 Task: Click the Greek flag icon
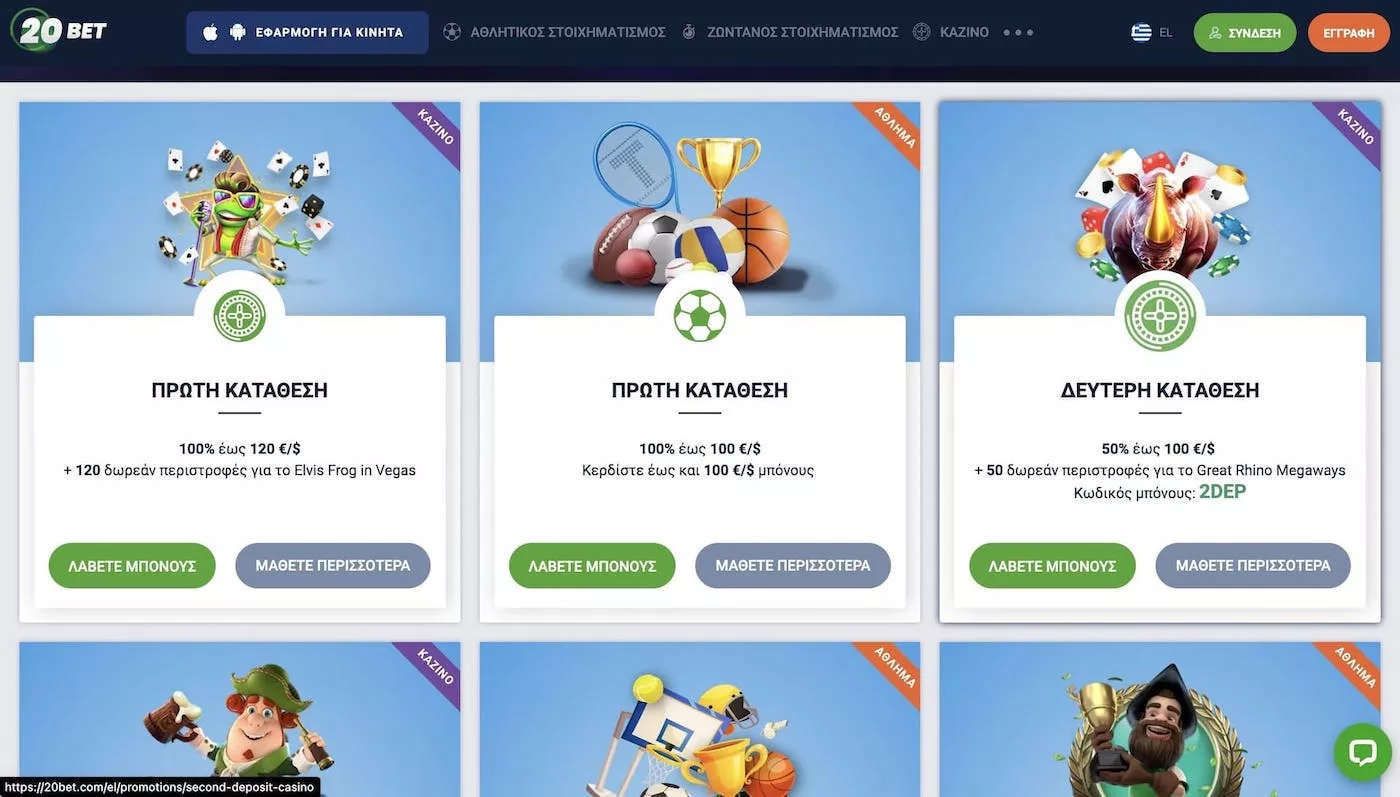click(x=1141, y=32)
